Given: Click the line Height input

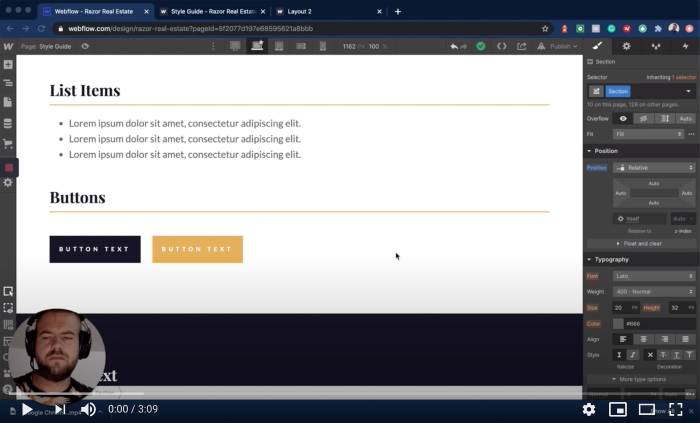Looking at the screenshot, I should pyautogui.click(x=682, y=308).
